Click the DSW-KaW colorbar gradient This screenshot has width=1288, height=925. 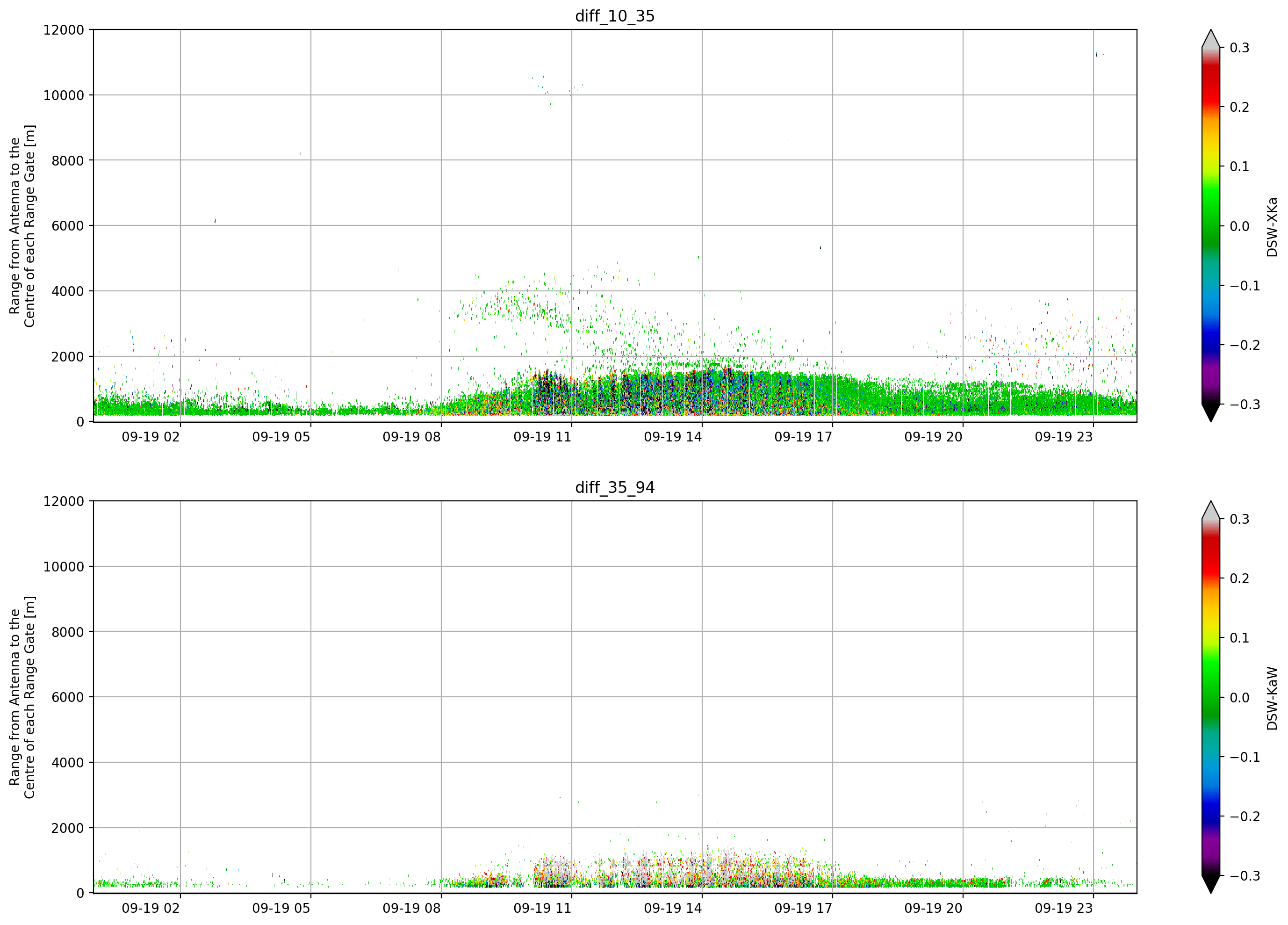[1211, 697]
